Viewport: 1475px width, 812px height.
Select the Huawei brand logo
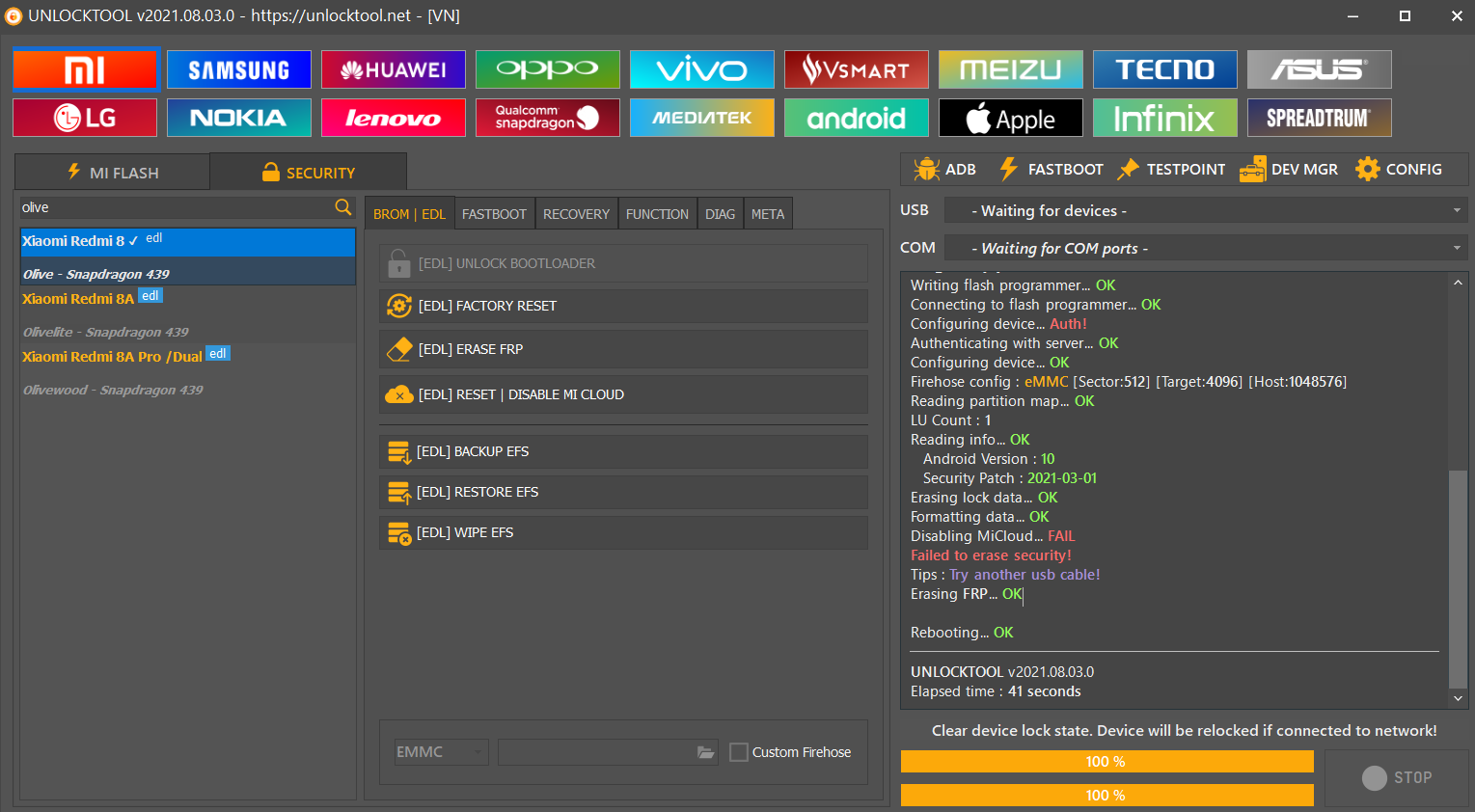394,69
